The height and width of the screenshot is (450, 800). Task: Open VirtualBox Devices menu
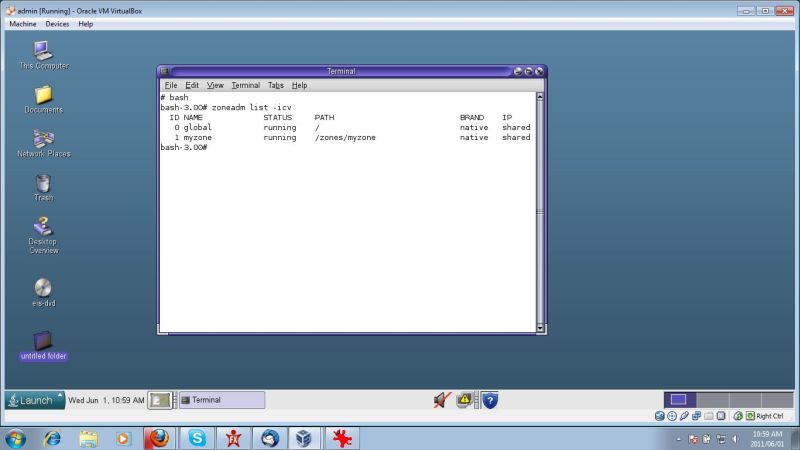click(x=57, y=24)
